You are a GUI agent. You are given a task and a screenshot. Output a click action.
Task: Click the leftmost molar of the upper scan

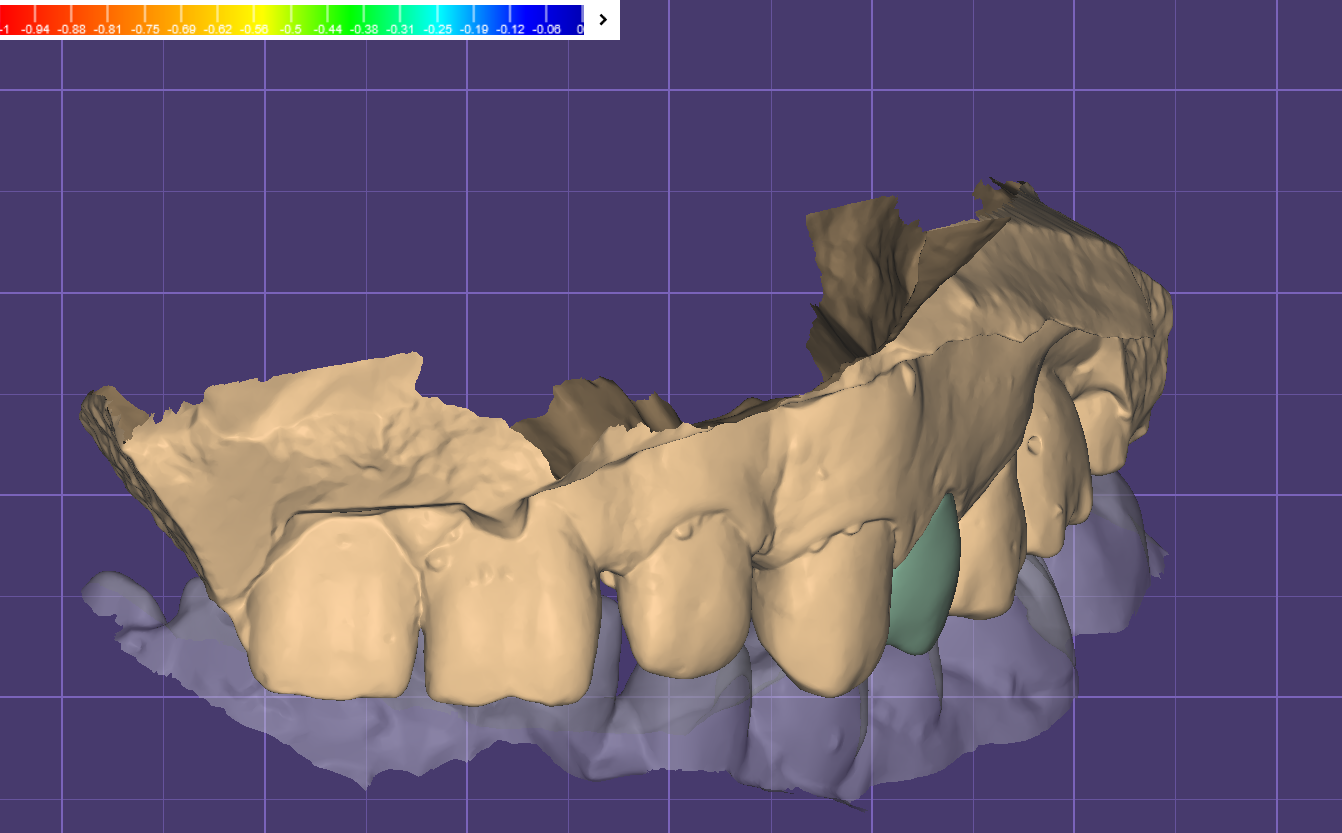330,620
